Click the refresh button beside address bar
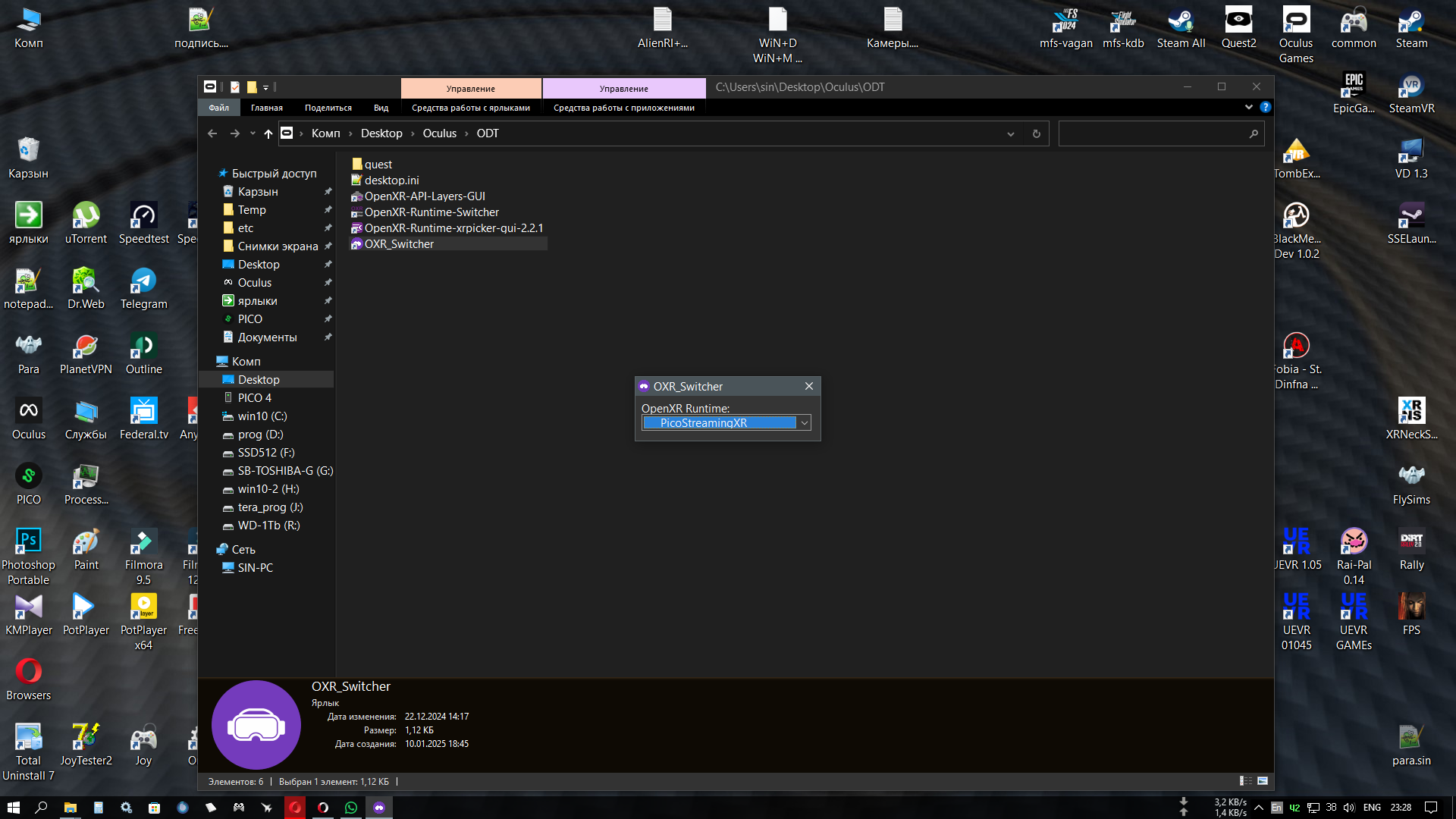The width and height of the screenshot is (1456, 819). click(1037, 134)
